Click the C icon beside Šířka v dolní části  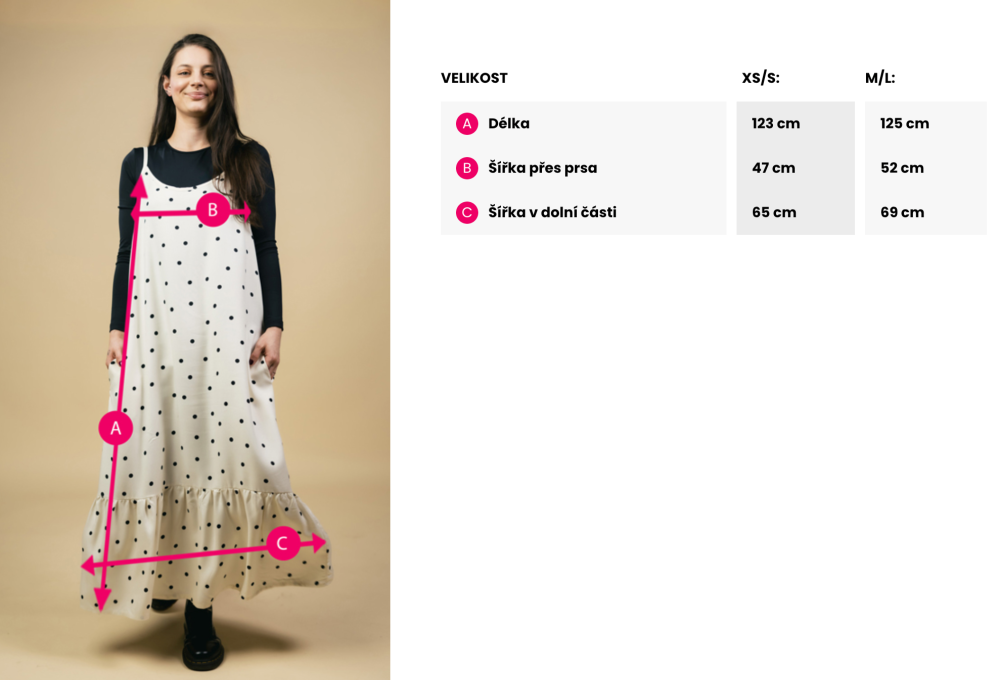[467, 212]
